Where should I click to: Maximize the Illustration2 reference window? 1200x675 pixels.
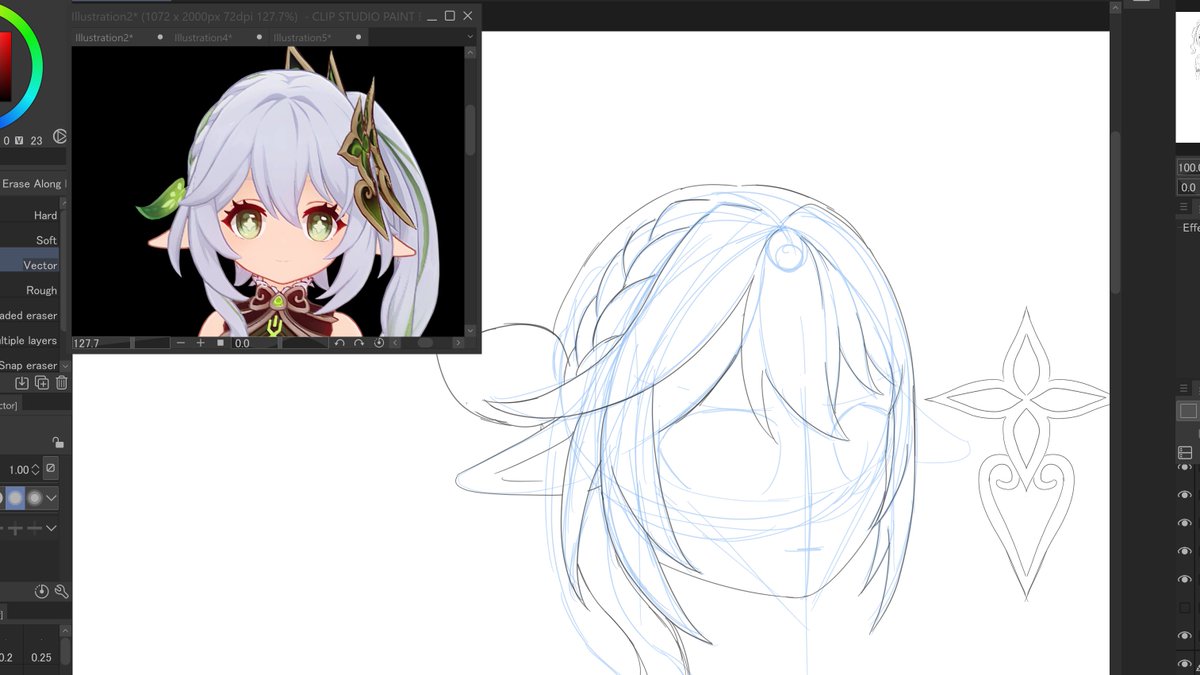(450, 16)
